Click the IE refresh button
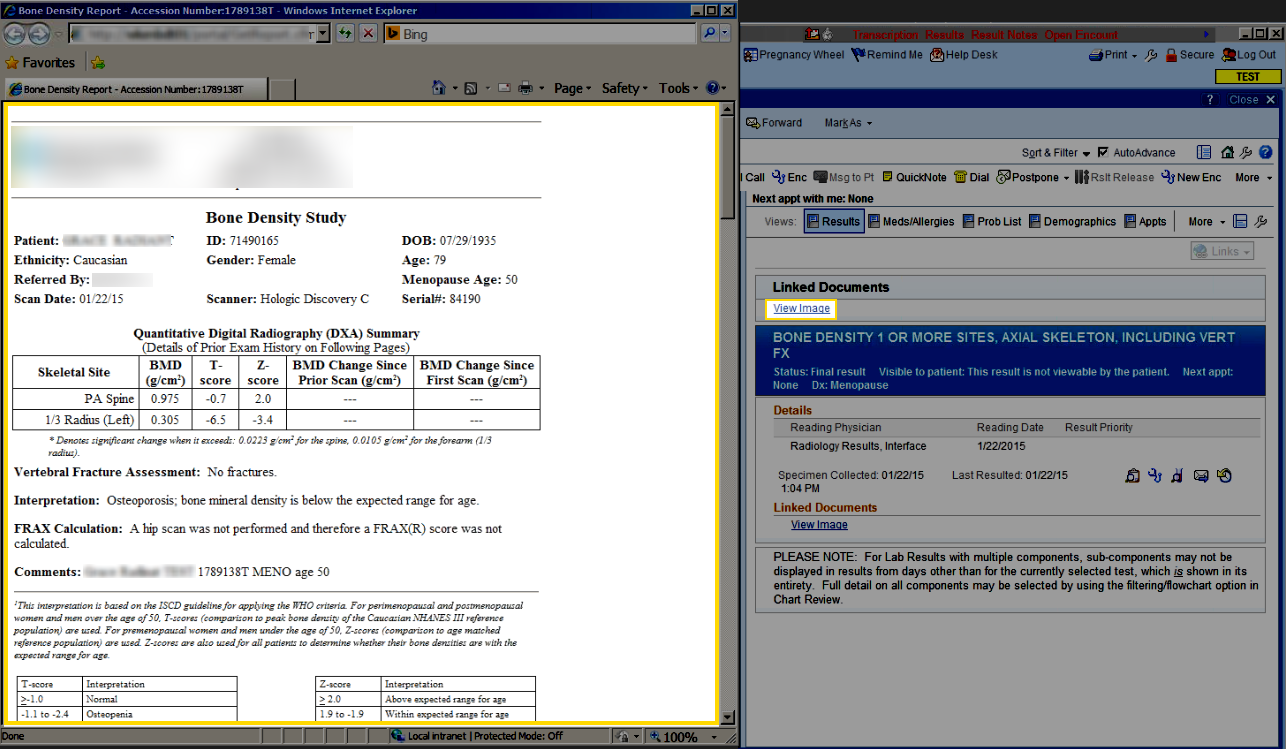 point(345,34)
